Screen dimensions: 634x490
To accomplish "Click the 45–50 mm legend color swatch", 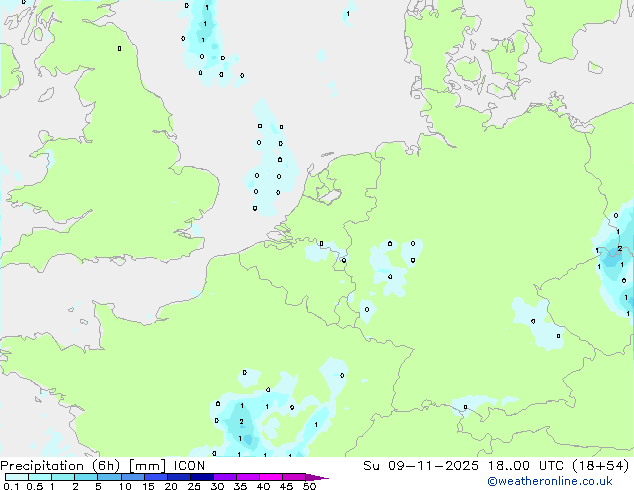I will 294,477.
